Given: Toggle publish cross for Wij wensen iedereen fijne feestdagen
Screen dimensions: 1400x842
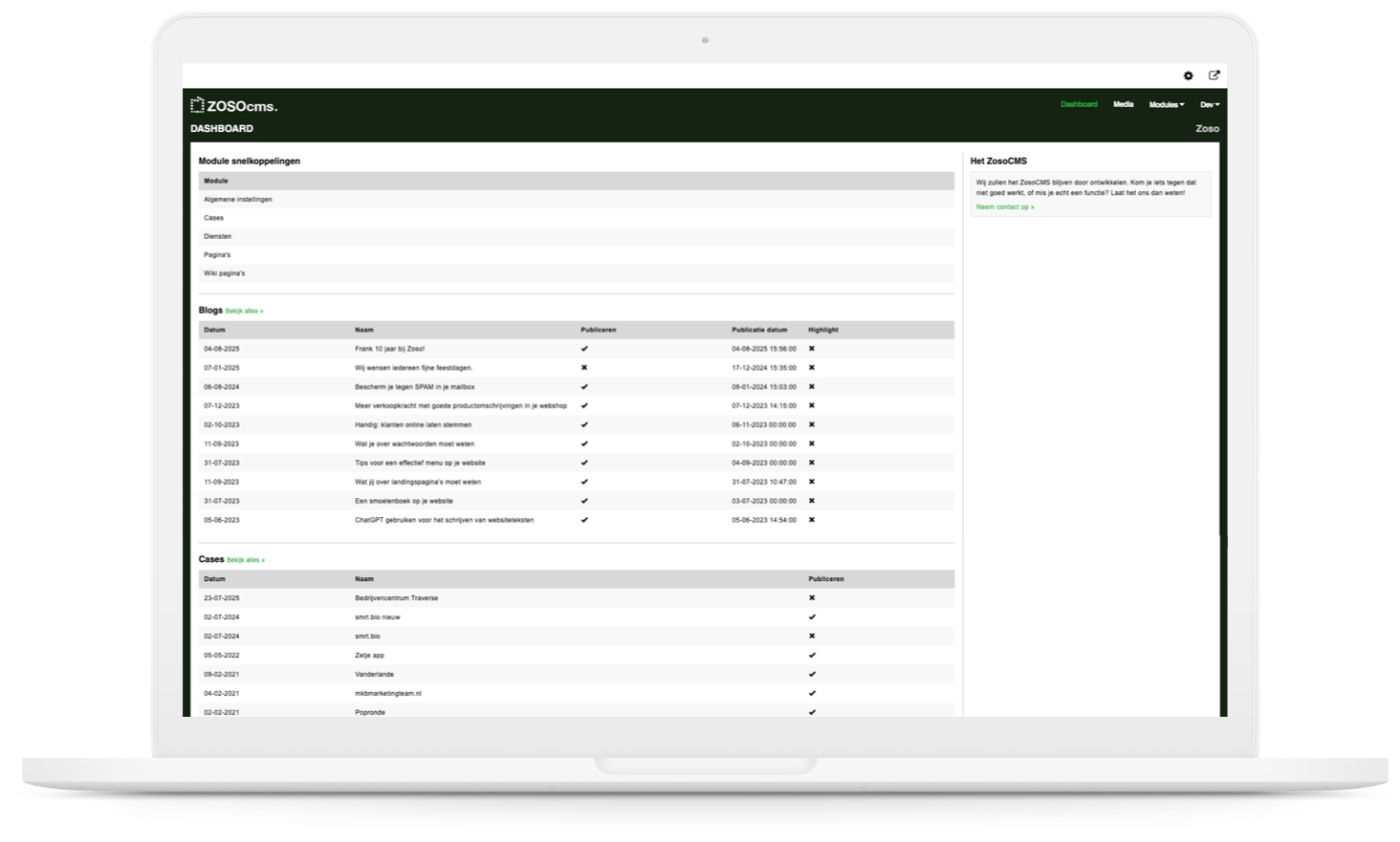Looking at the screenshot, I should (584, 368).
